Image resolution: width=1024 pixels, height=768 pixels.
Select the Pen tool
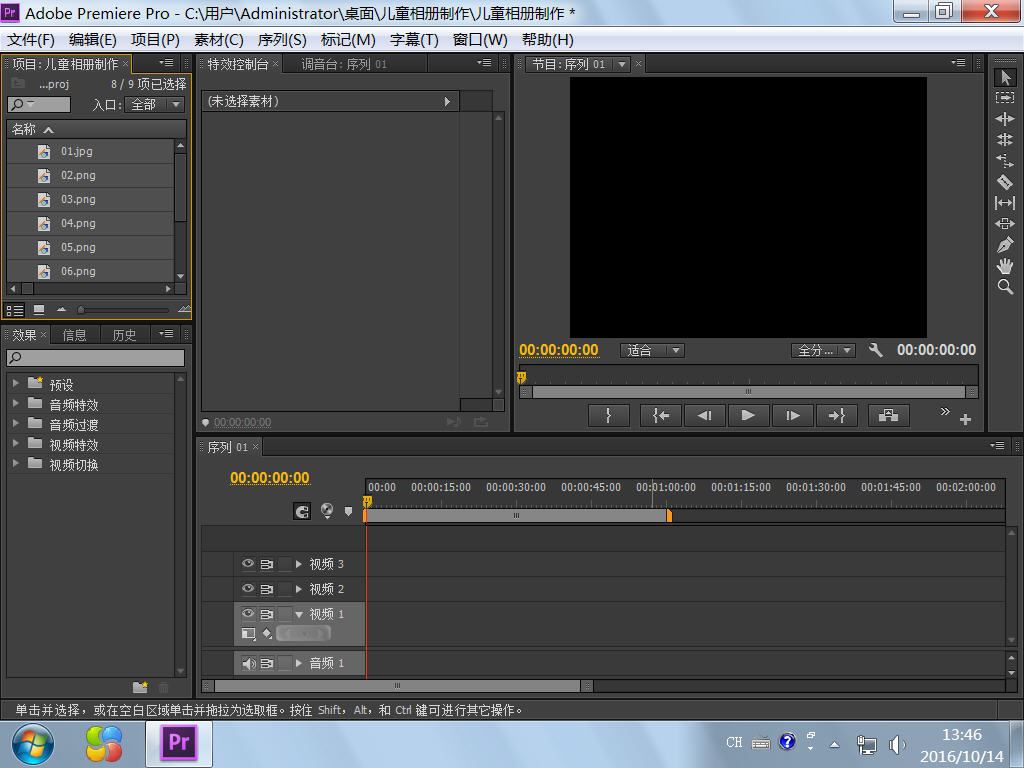tap(1005, 245)
